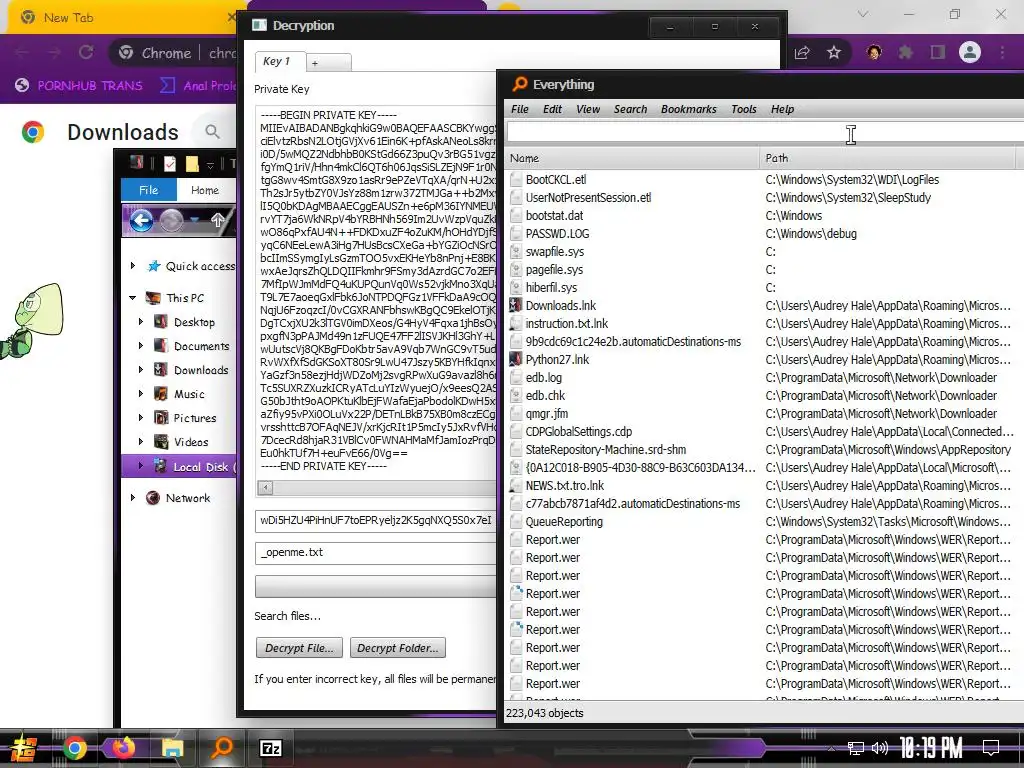
Task: Open Chrome extensions puzzle icon
Action: (905, 52)
